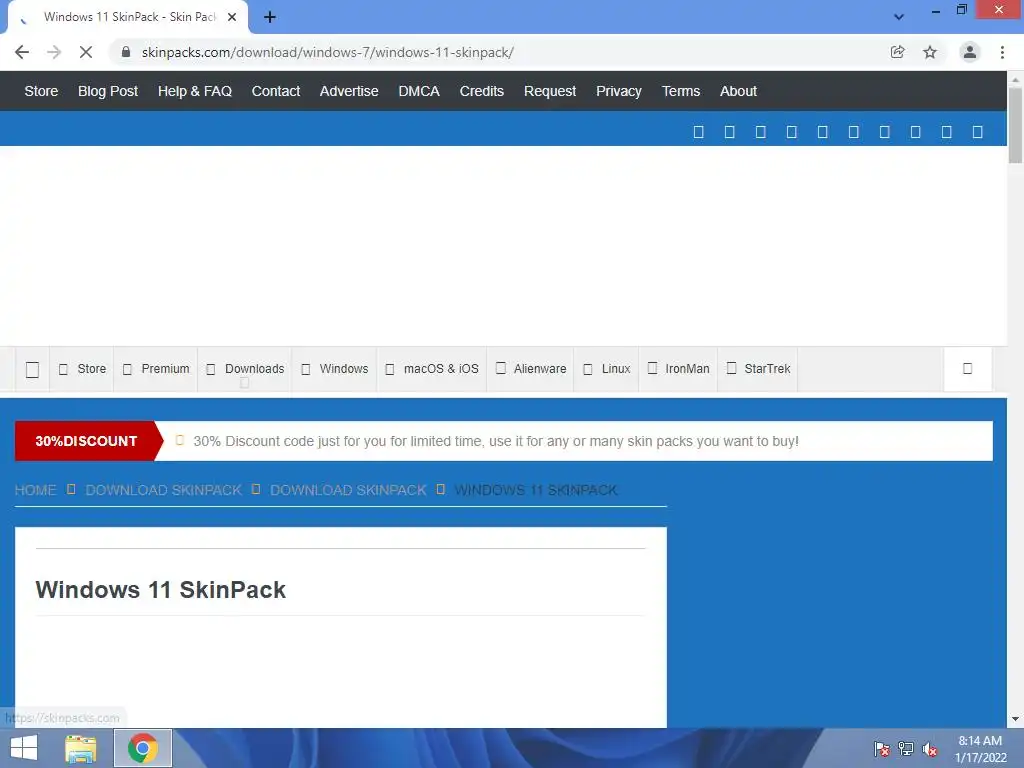Click the muted volume tray icon

pyautogui.click(x=930, y=748)
